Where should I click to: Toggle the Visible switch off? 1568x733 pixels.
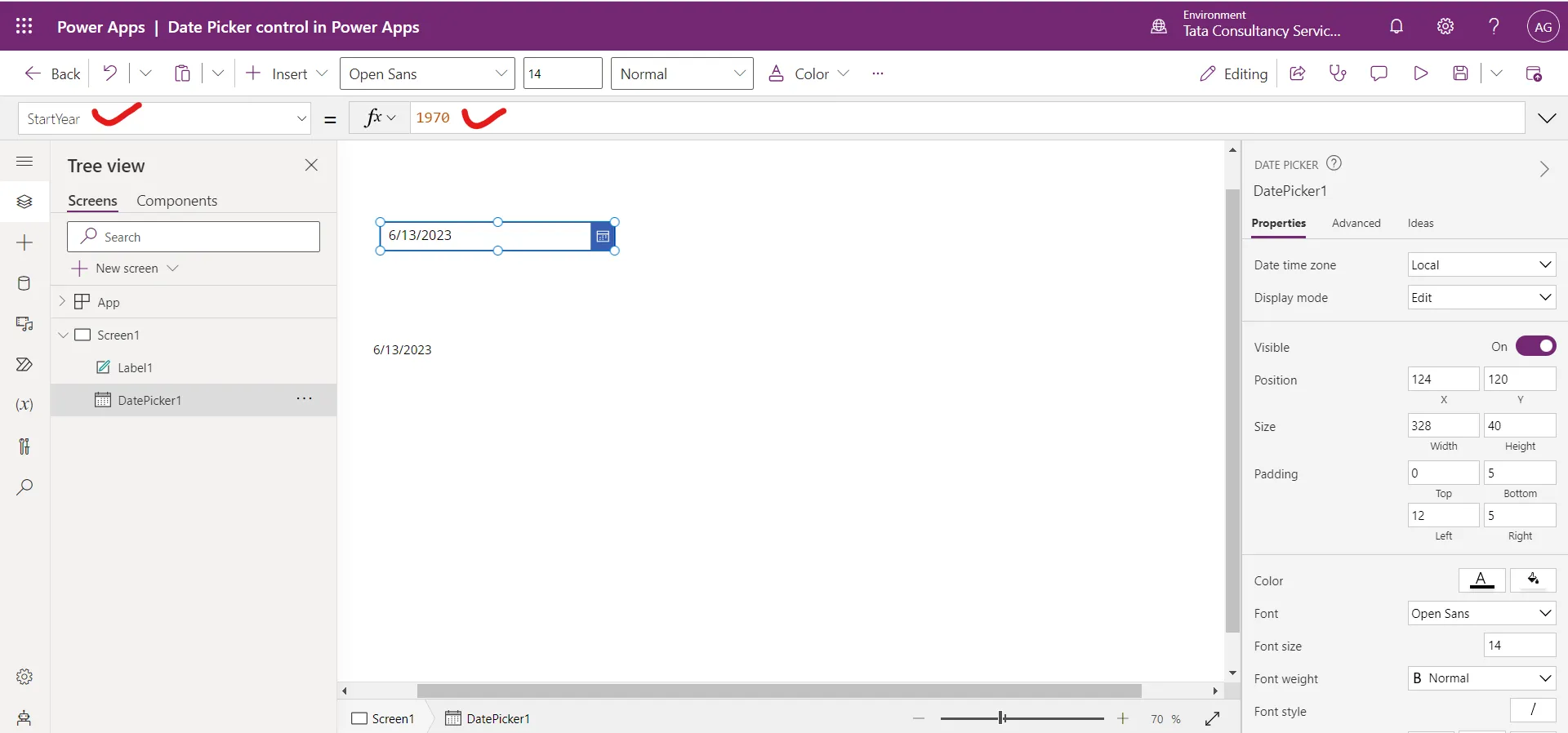tap(1535, 346)
